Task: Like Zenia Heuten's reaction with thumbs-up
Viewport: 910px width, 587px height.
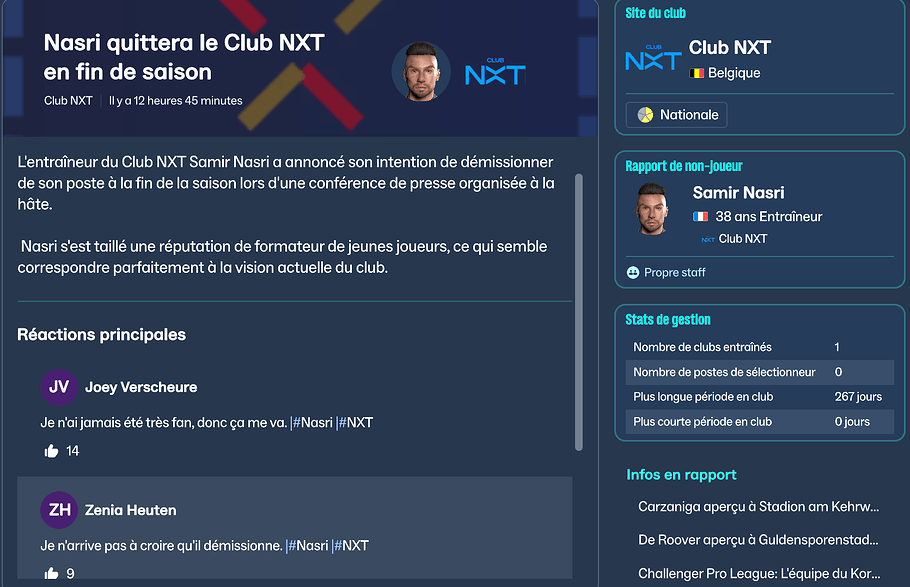Action: [x=51, y=574]
